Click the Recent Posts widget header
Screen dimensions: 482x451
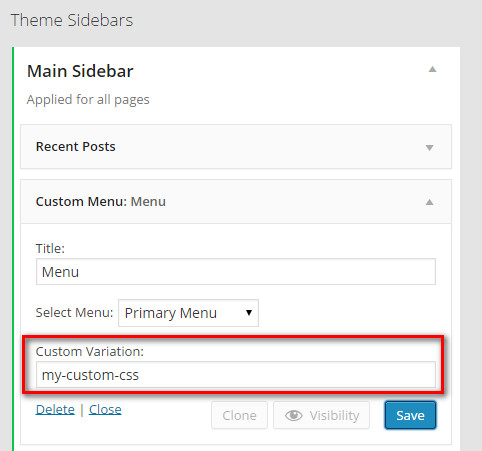[236, 147]
